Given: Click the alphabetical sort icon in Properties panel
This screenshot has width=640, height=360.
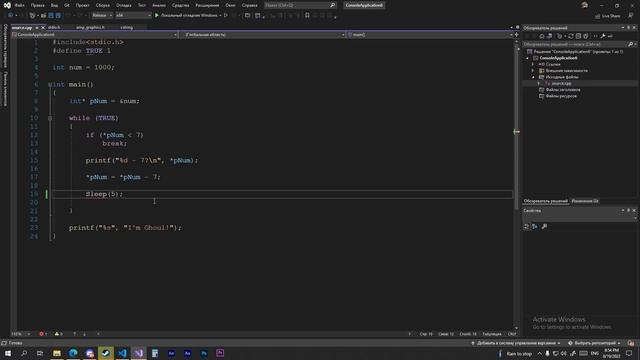Looking at the screenshot, I should point(534,227).
